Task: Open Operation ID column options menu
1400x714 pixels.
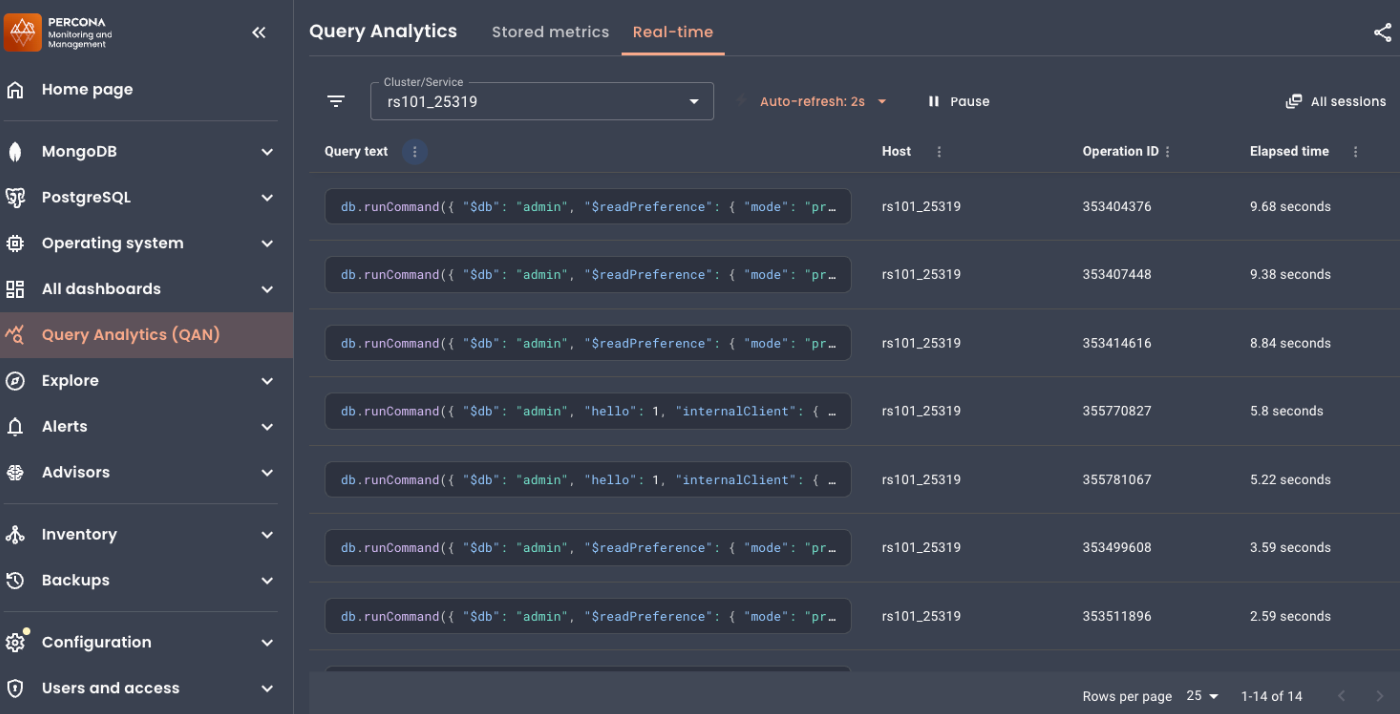Action: (1167, 152)
